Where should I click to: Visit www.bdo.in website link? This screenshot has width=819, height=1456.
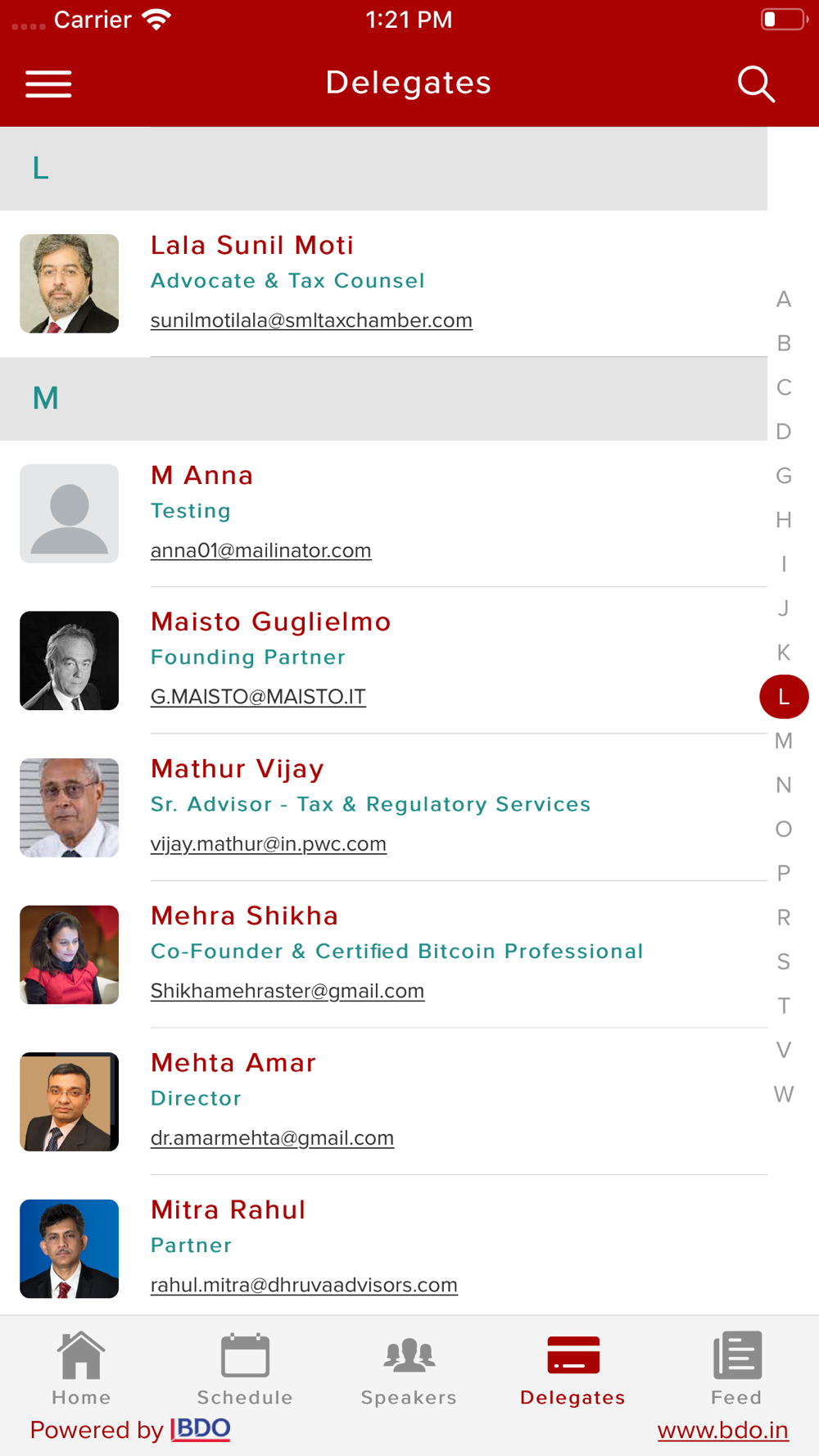pyautogui.click(x=723, y=1430)
